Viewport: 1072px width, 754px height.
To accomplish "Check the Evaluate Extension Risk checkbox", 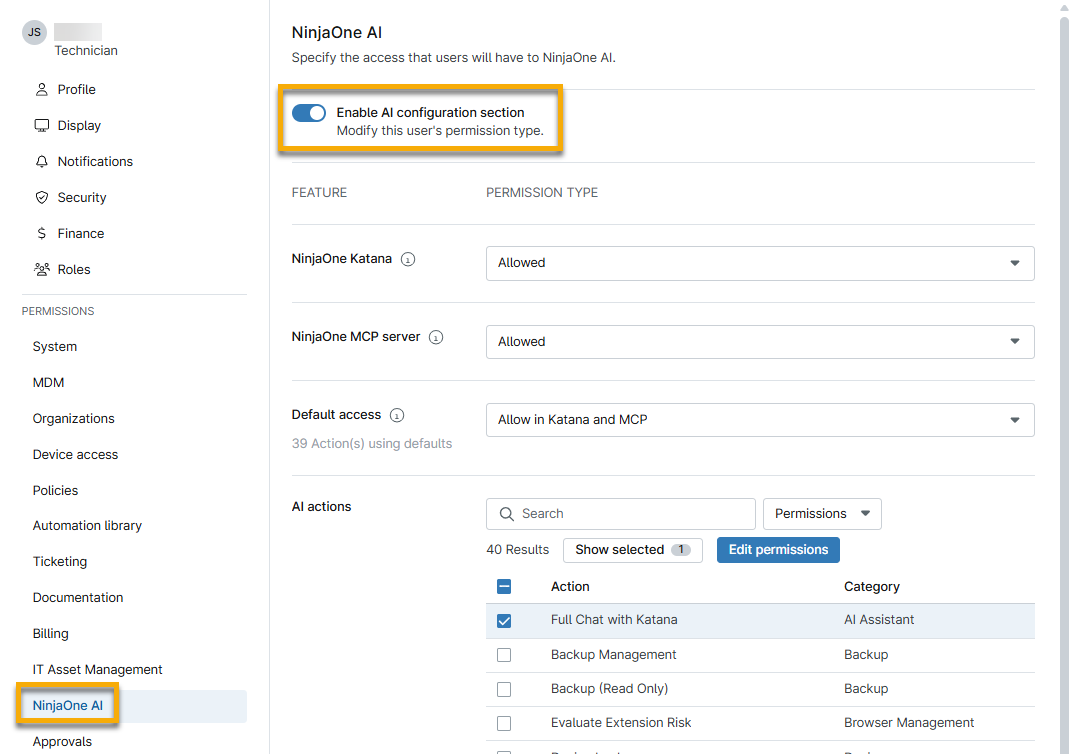I will (504, 723).
